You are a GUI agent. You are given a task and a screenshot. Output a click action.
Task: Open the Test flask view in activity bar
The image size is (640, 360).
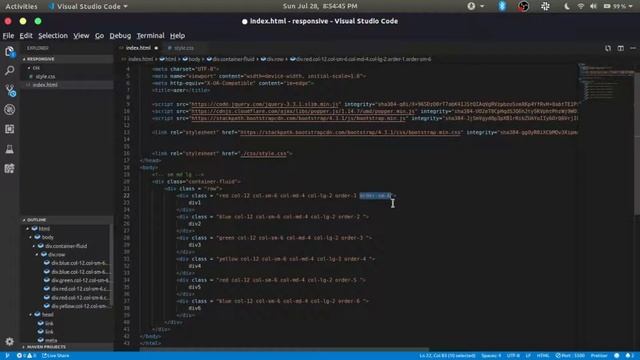(9, 149)
